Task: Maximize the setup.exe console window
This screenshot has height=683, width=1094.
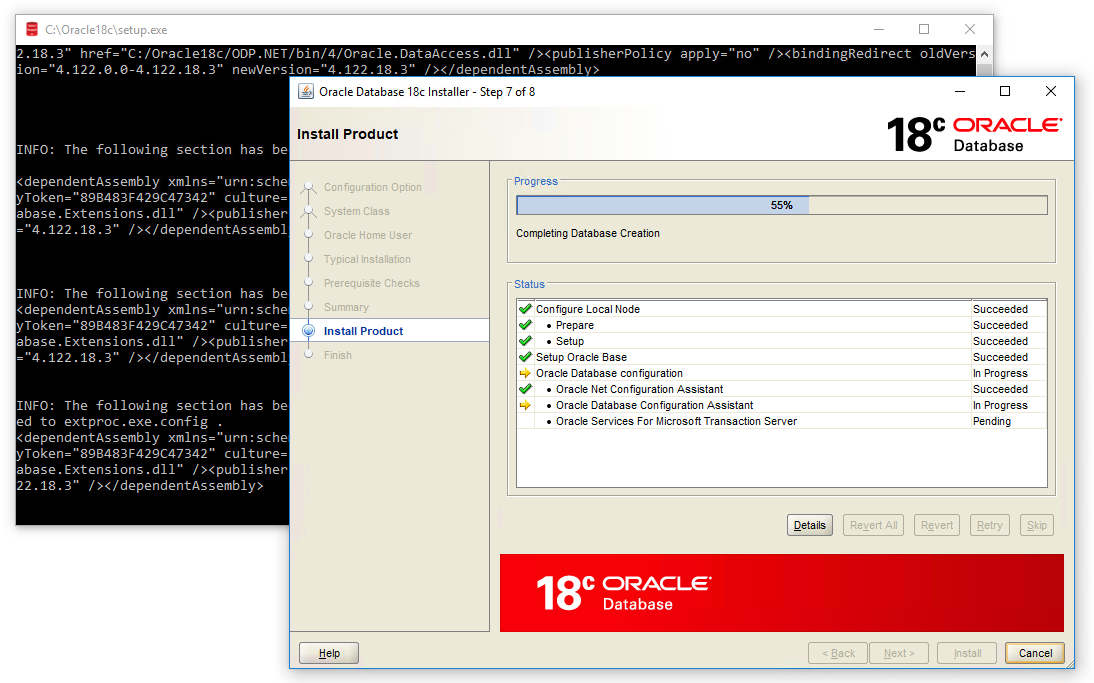Action: (924, 29)
